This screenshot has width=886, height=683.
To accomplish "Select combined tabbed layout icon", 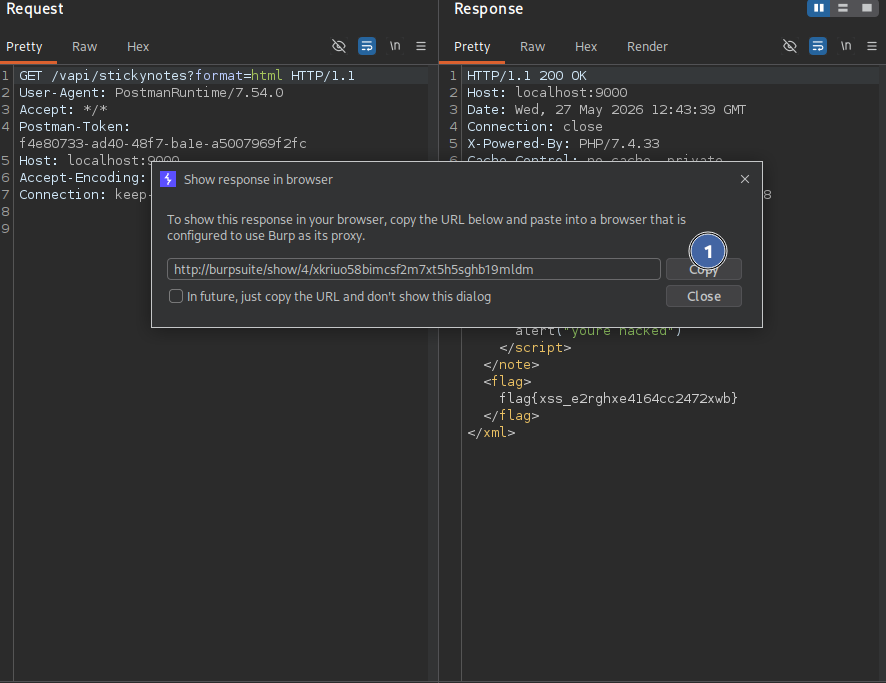I will coord(866,8).
